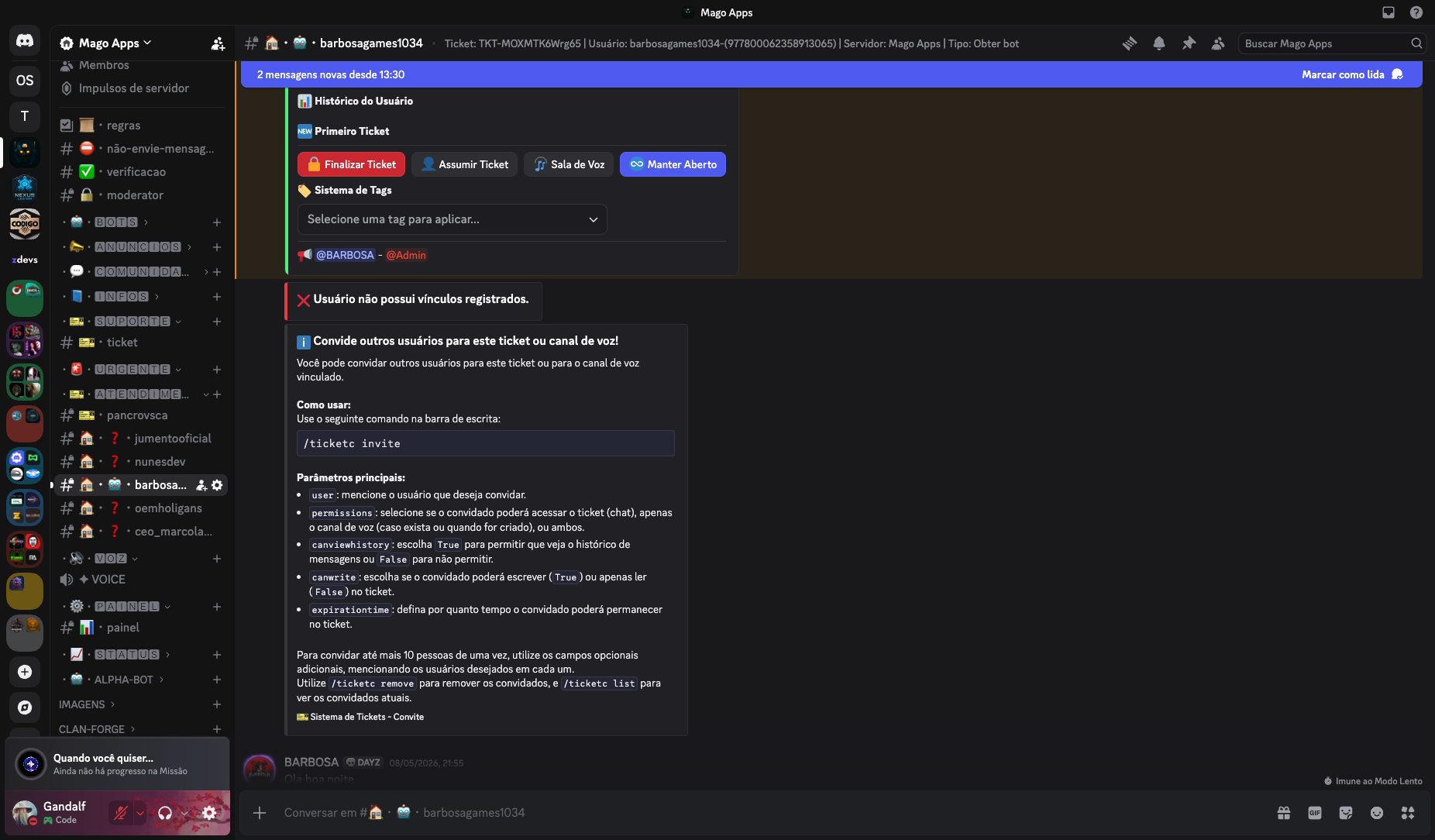
Task: Open notification settings bell icon
Action: point(1159,43)
